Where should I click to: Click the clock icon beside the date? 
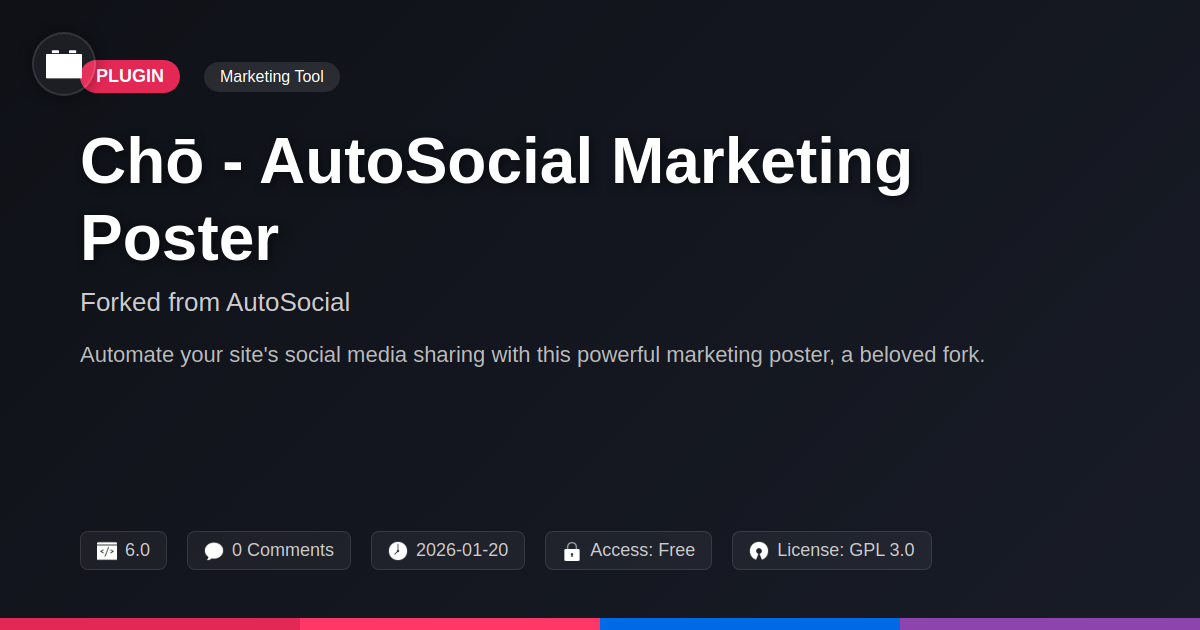coord(398,551)
